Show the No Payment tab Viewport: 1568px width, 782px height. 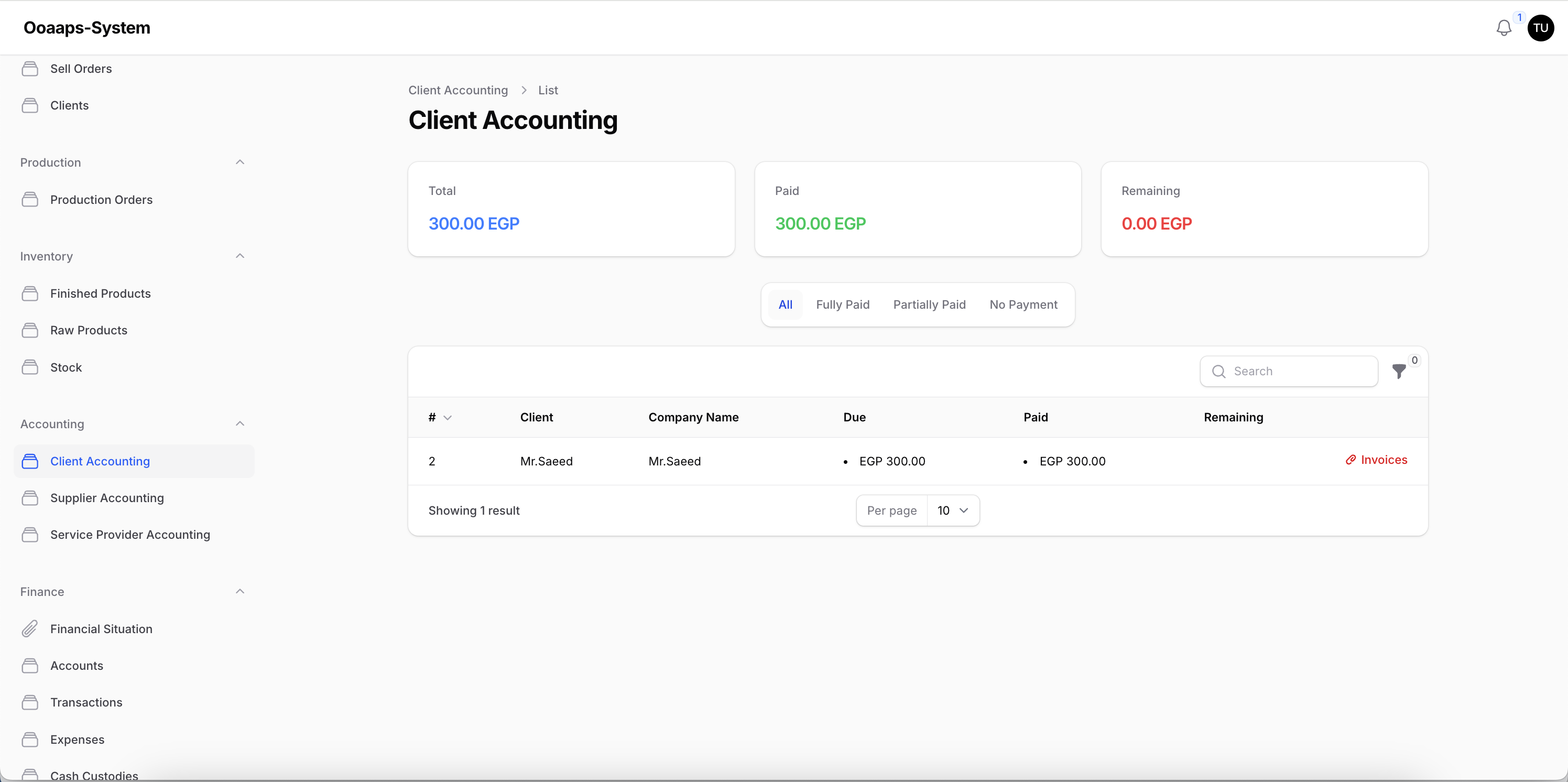1023,305
